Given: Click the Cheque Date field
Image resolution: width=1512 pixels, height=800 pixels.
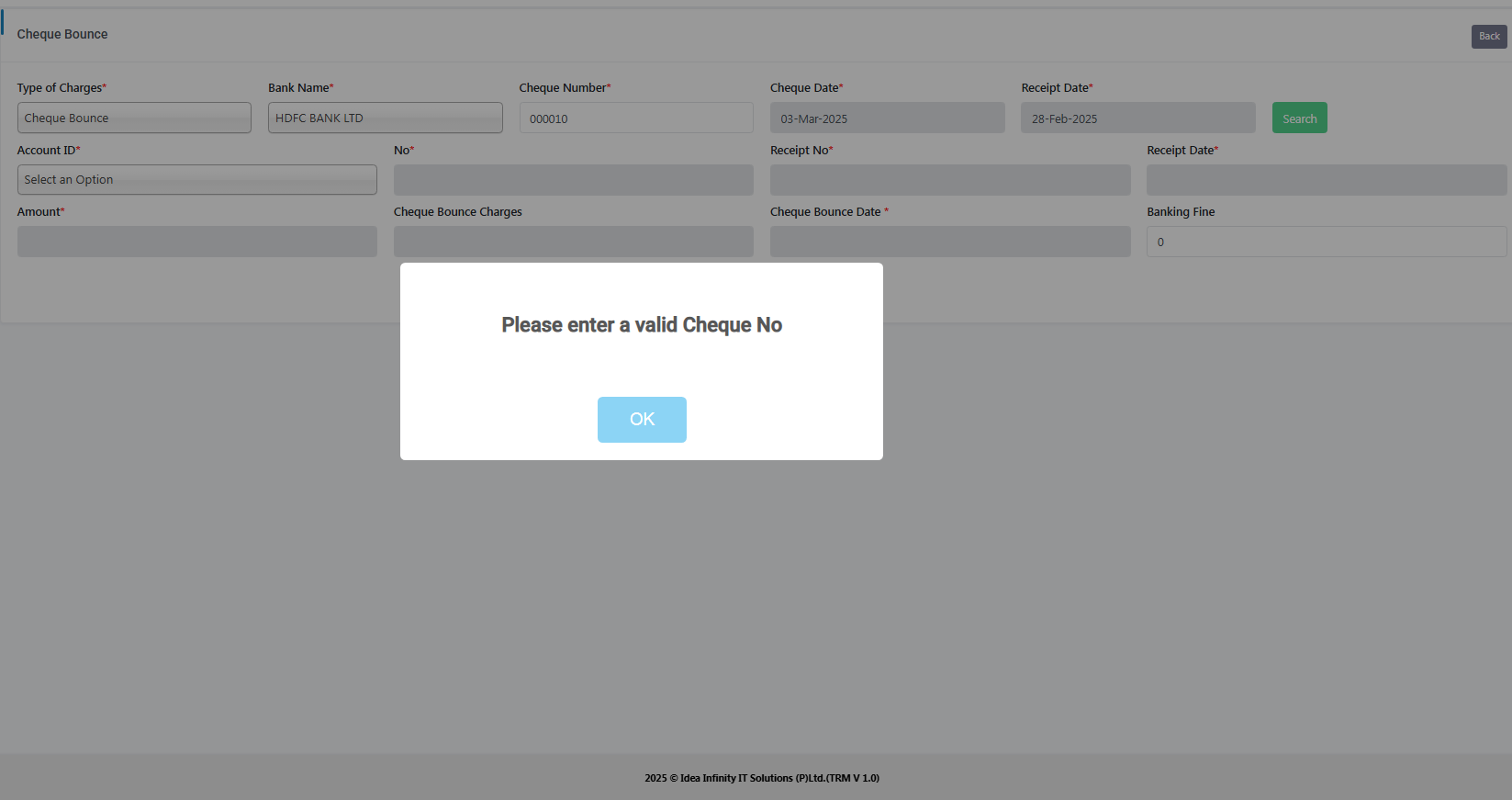Looking at the screenshot, I should 888,118.
